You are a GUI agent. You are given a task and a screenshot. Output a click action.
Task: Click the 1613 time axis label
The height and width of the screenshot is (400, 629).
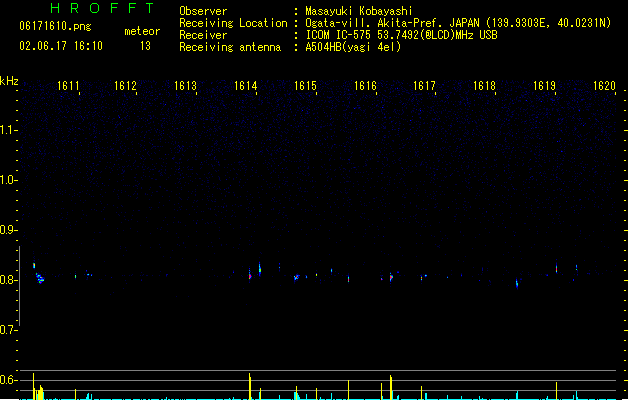[x=185, y=86]
